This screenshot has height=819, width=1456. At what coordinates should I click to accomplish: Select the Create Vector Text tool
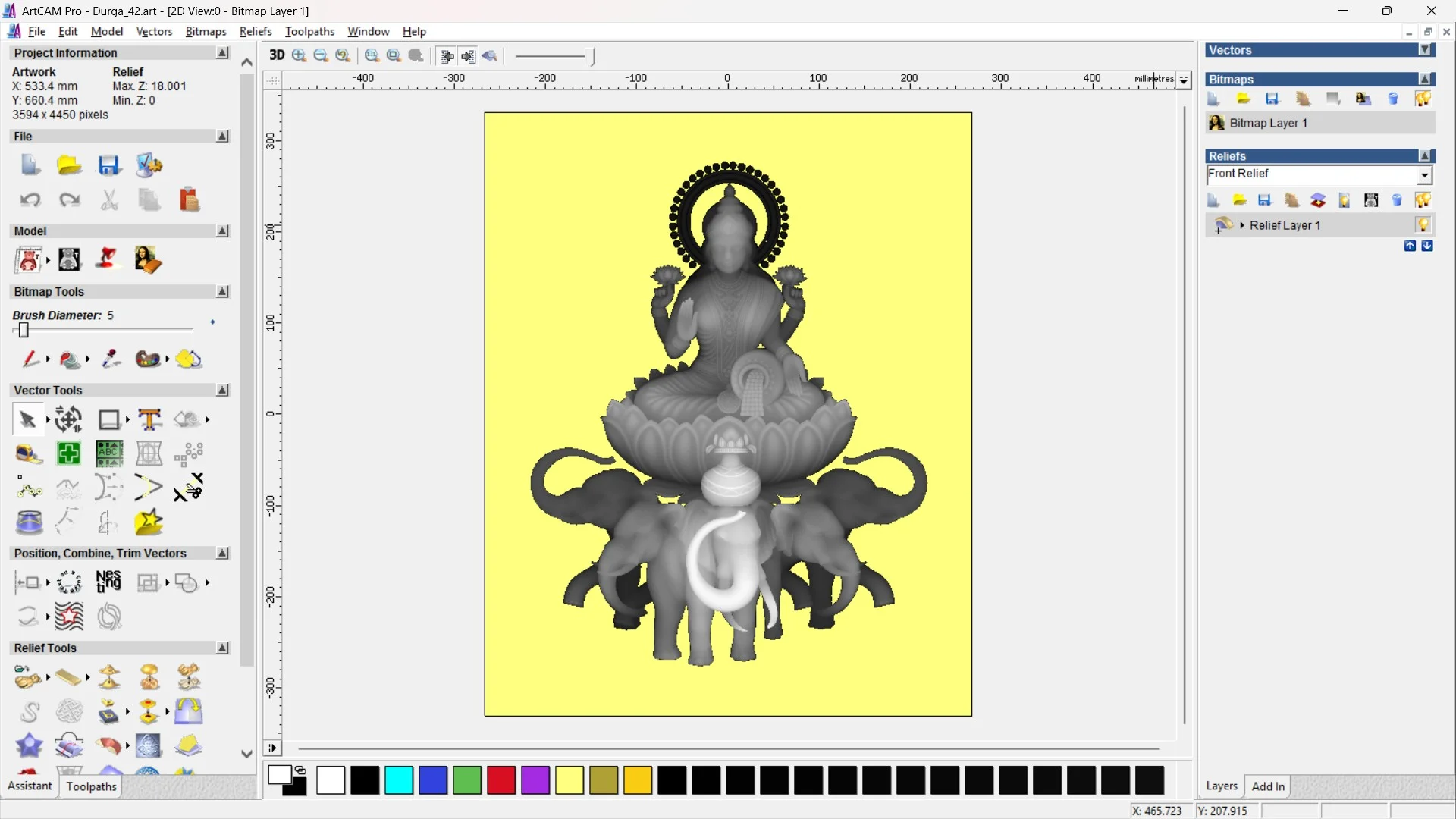click(x=149, y=419)
